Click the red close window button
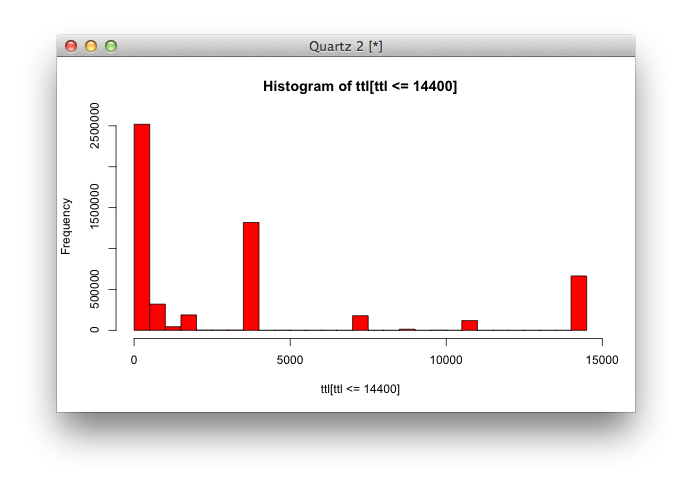 pyautogui.click(x=71, y=46)
